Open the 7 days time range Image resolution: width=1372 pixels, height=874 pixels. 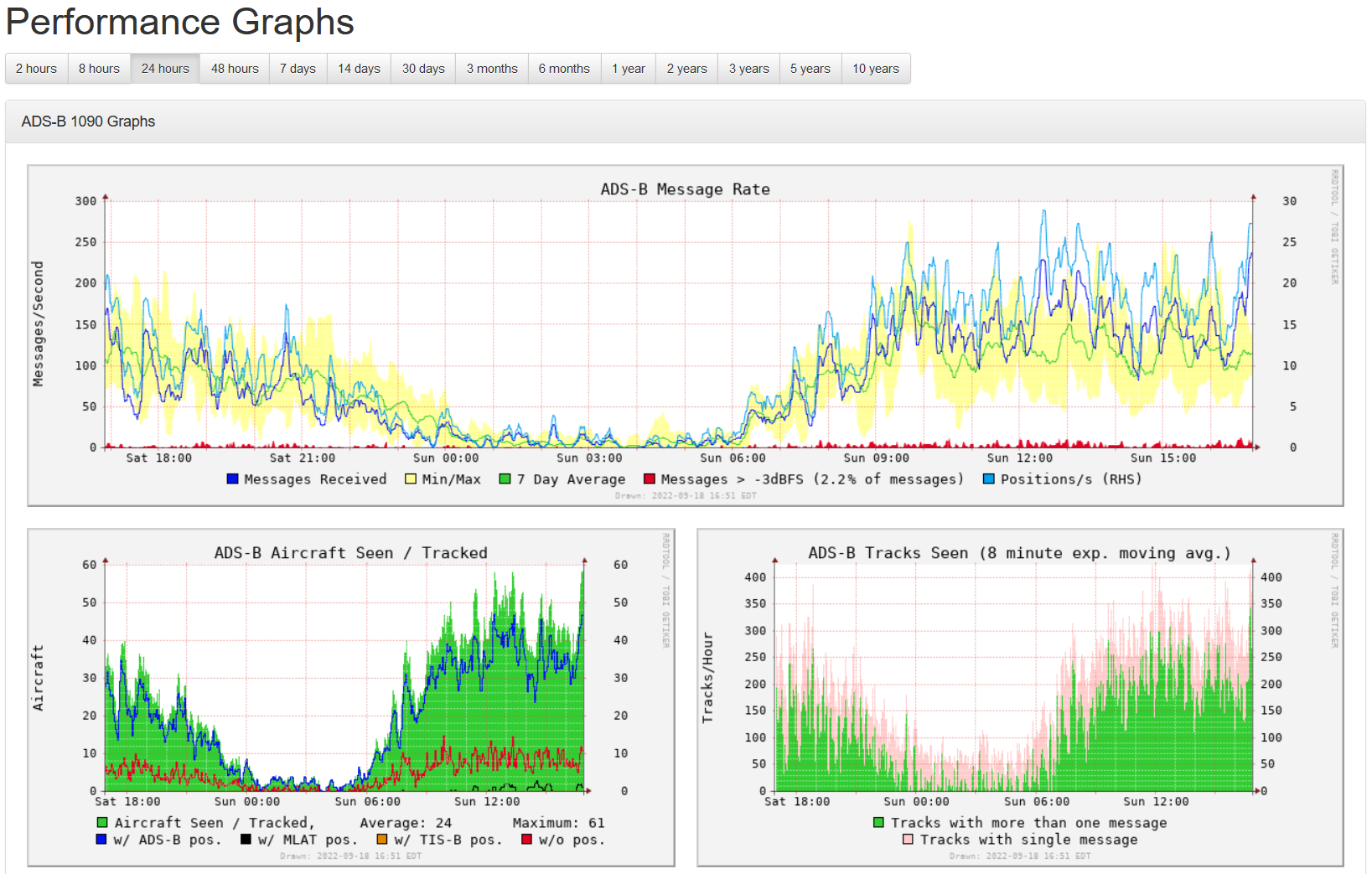298,68
